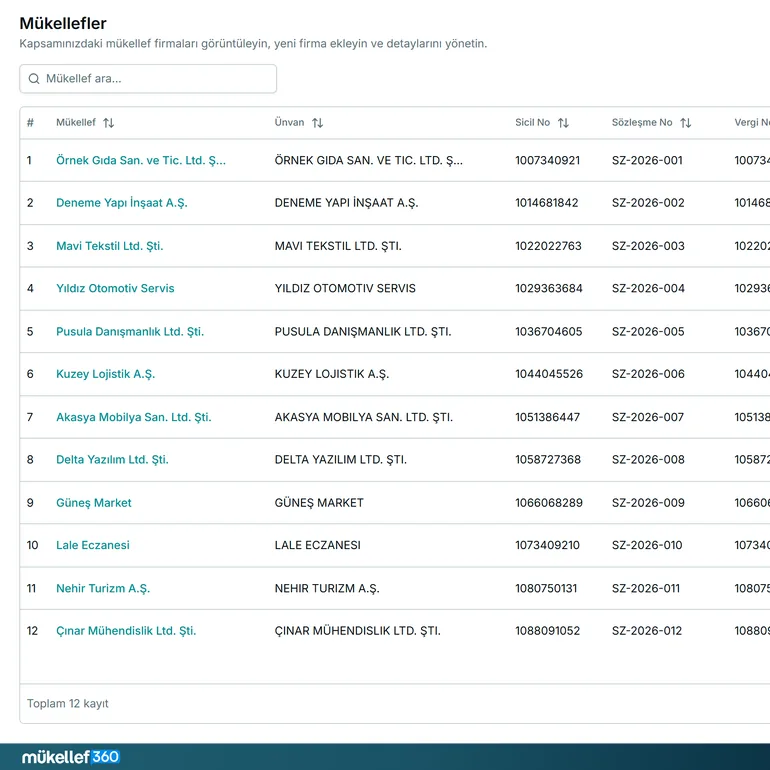Open Çınar Mühendislik Ltd. Şti. link
This screenshot has width=770, height=770.
[126, 631]
